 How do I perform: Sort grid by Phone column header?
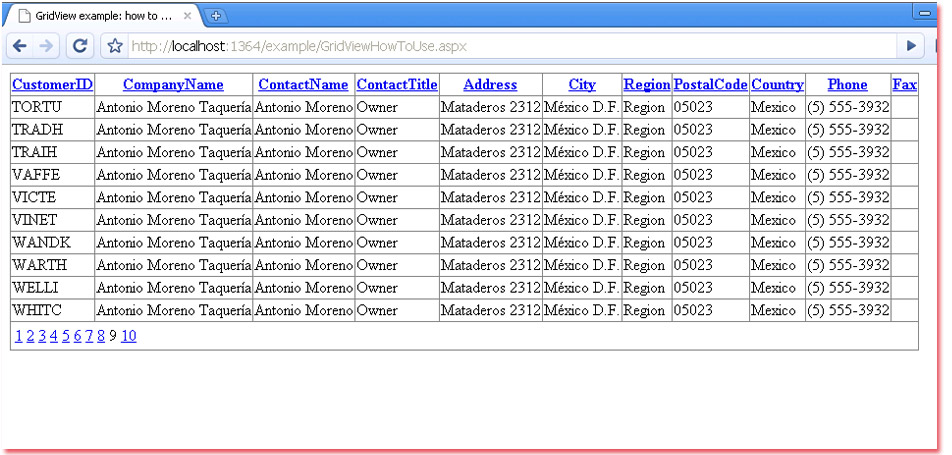point(847,85)
